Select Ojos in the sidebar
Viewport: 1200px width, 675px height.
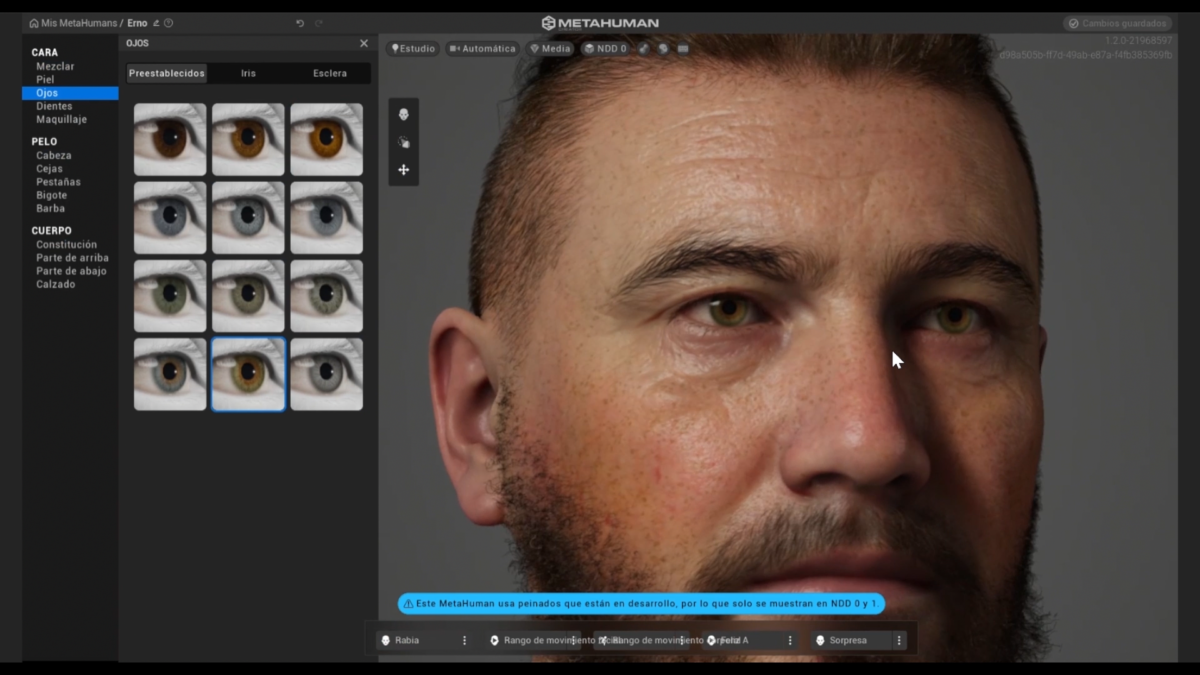pyautogui.click(x=70, y=93)
